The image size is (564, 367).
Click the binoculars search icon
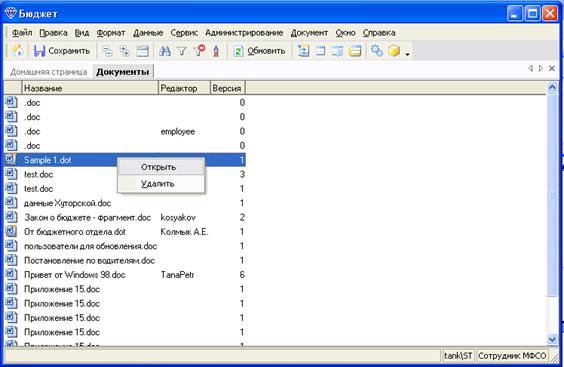click(x=165, y=51)
